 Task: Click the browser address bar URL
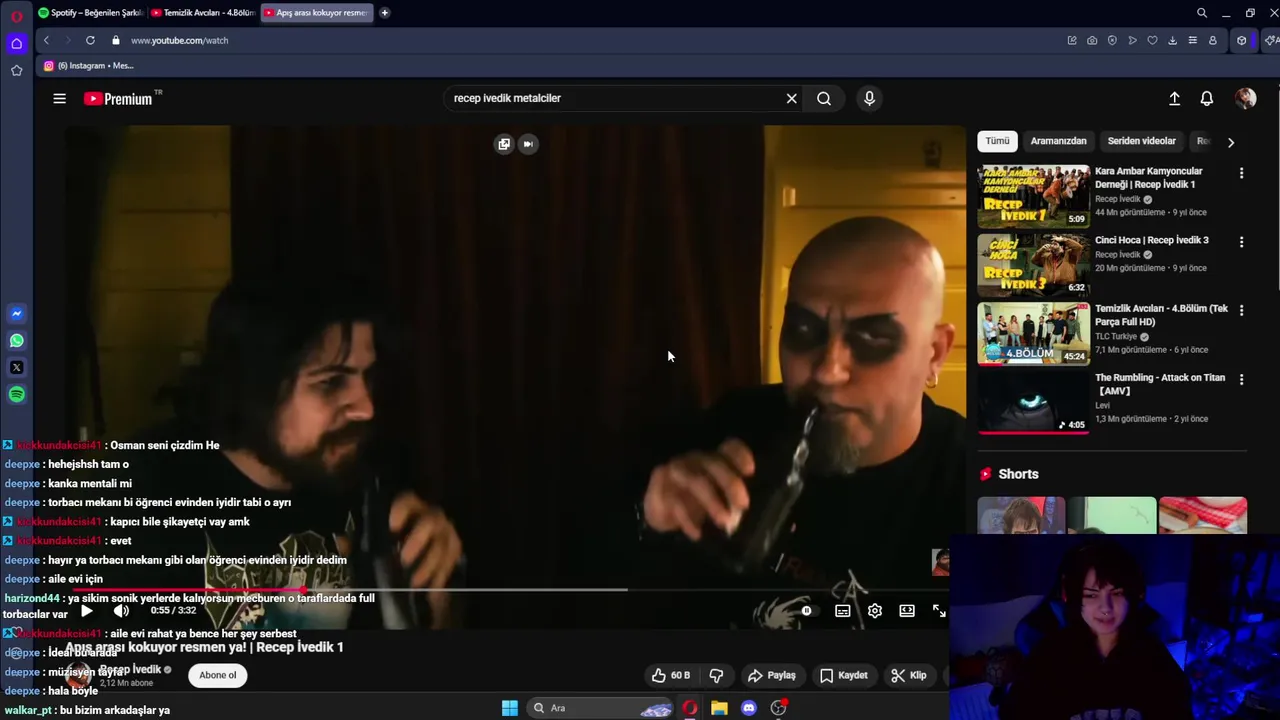pos(180,40)
